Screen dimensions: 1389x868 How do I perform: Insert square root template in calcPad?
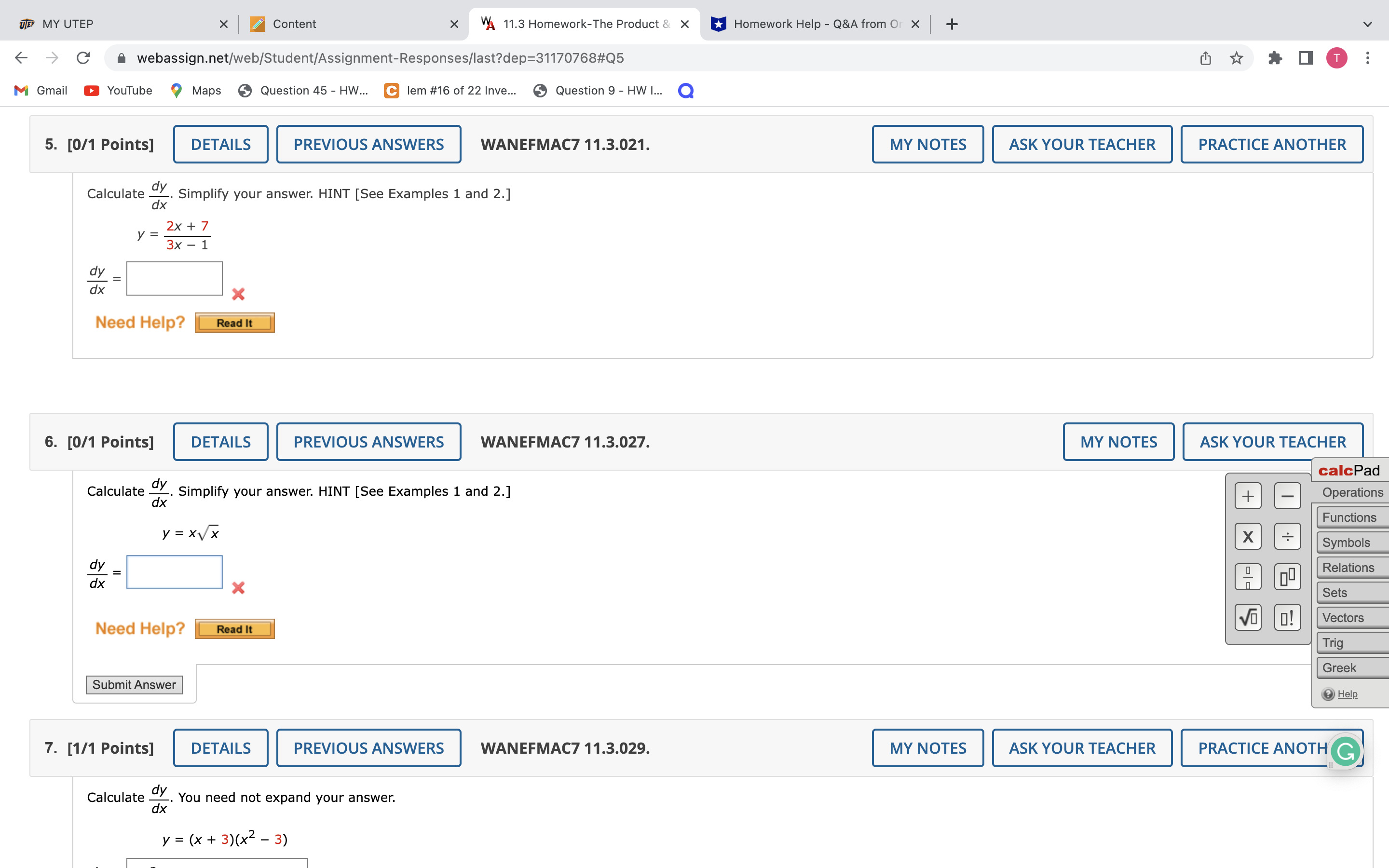point(1247,618)
